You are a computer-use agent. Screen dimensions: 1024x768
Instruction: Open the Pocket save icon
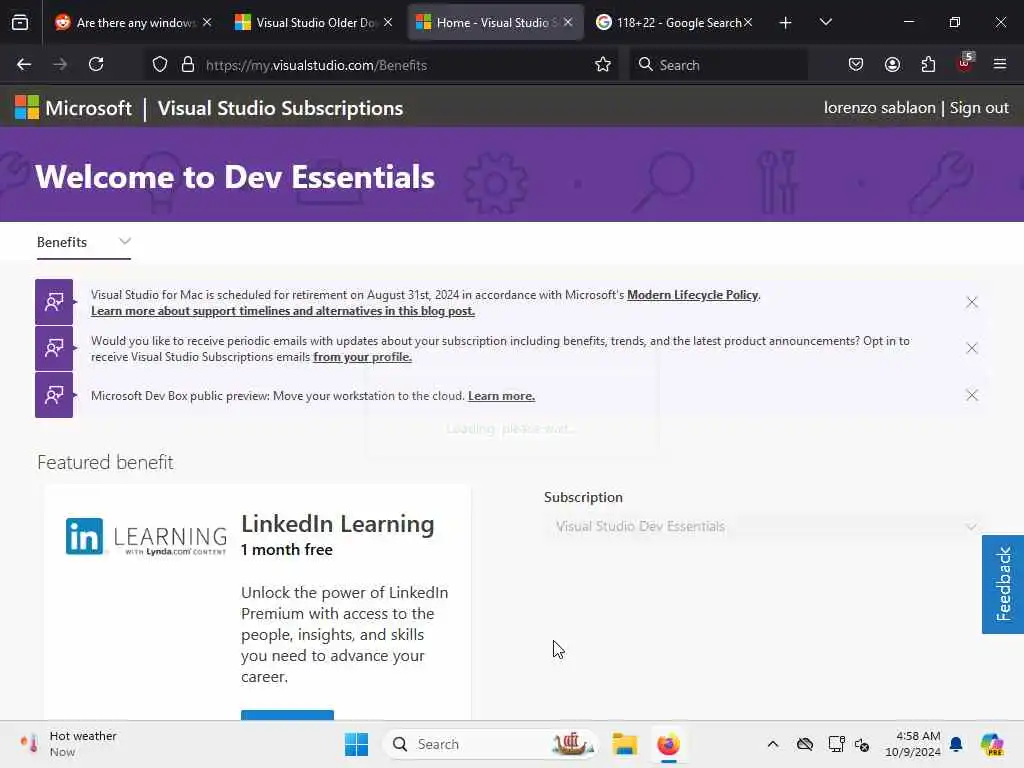pyautogui.click(x=856, y=64)
